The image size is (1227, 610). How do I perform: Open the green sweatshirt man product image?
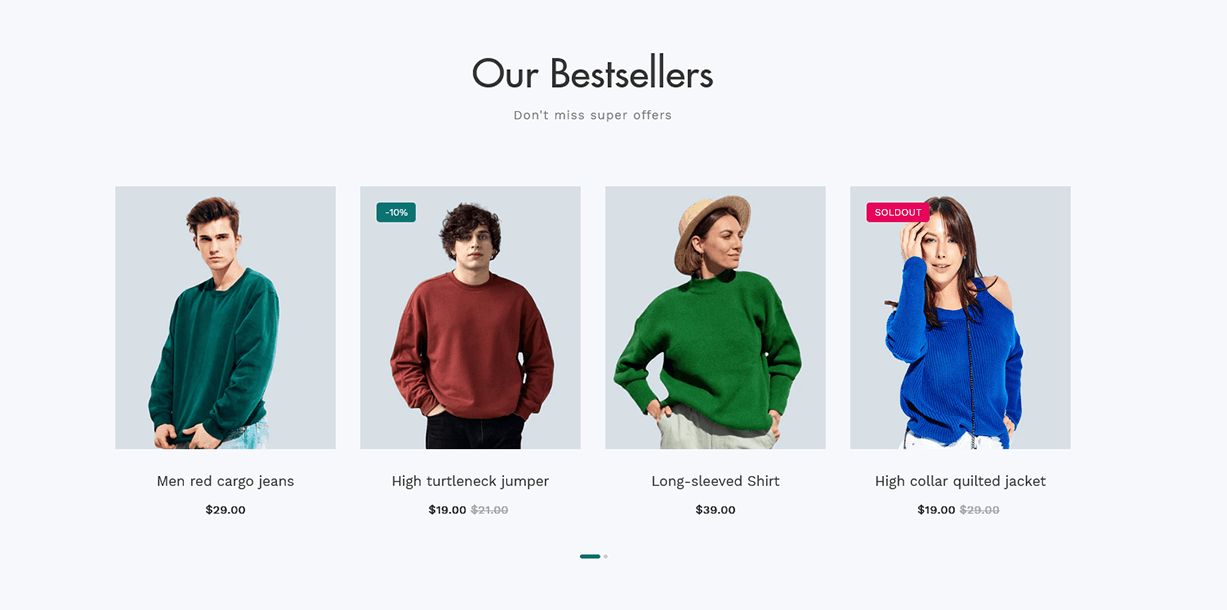click(225, 317)
